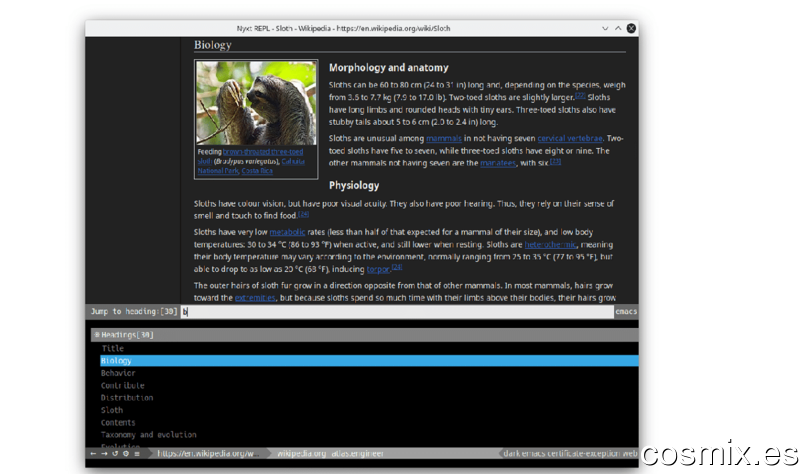
Task: Go back using the status bar arrow
Action: (x=93, y=453)
